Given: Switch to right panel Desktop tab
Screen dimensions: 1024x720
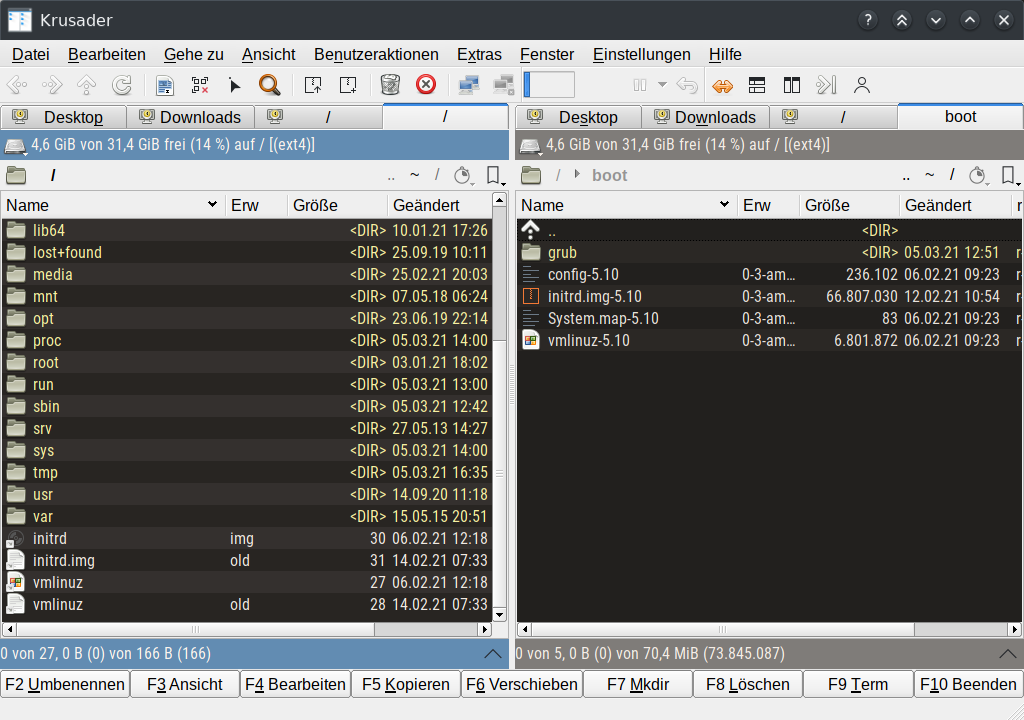Looking at the screenshot, I should coord(577,117).
